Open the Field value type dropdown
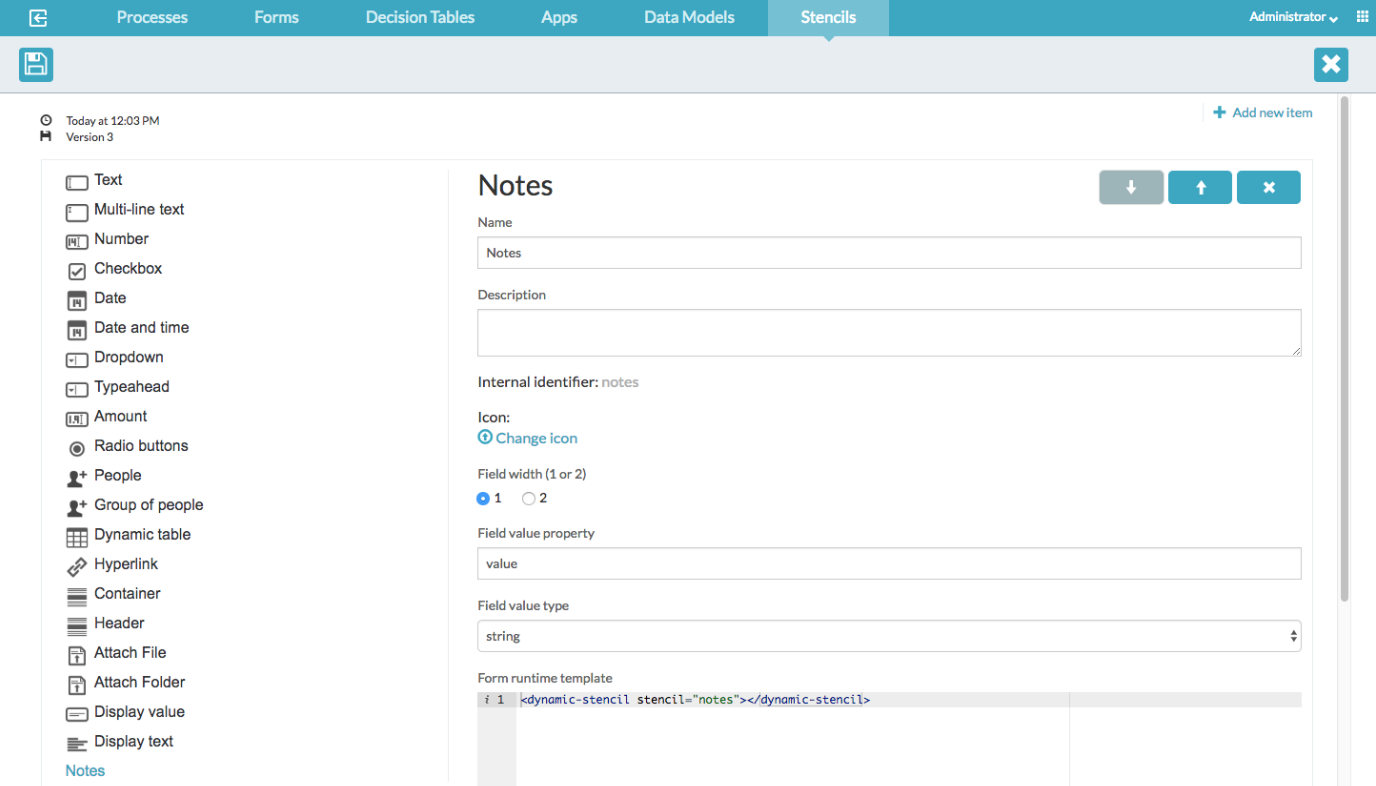 (x=889, y=636)
